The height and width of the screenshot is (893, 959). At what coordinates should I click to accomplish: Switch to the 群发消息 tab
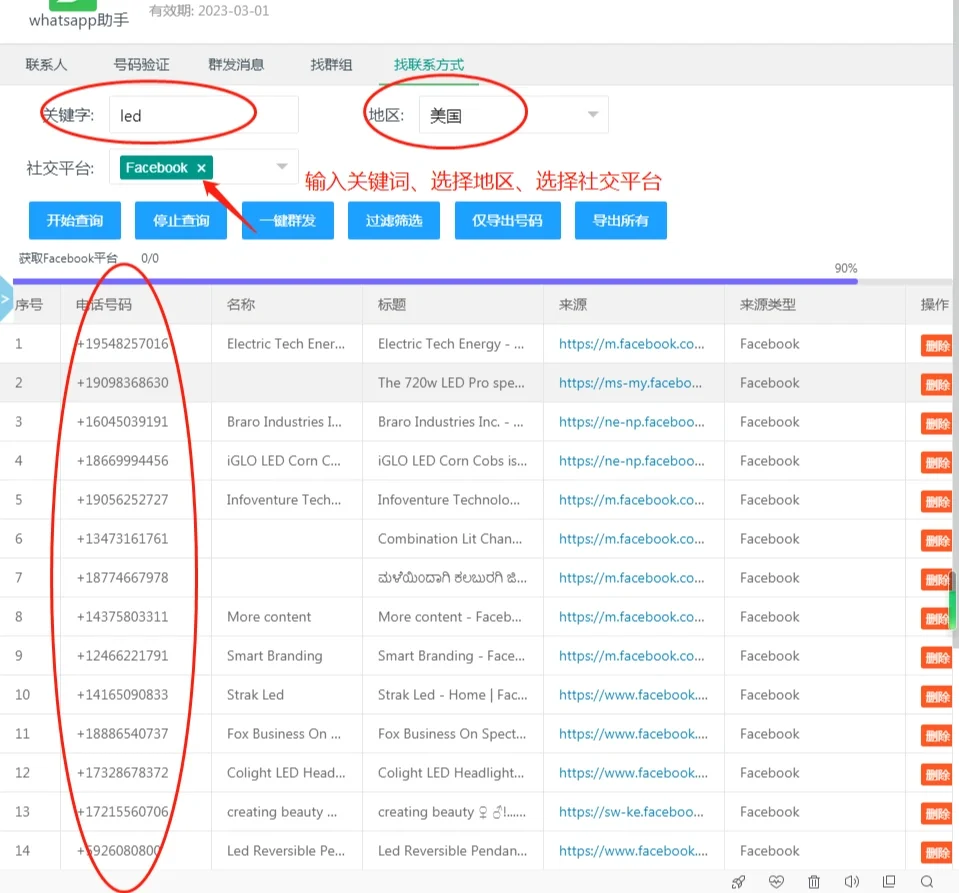(x=236, y=64)
